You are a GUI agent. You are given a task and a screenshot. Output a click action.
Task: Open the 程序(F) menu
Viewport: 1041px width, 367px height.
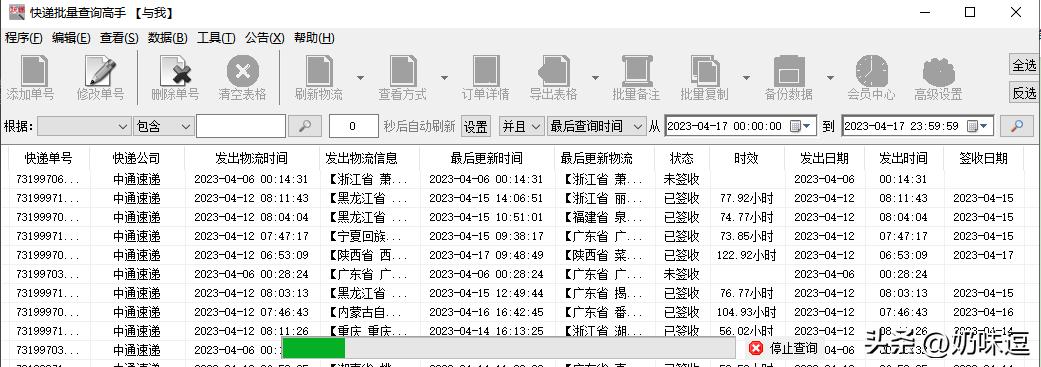pyautogui.click(x=23, y=38)
